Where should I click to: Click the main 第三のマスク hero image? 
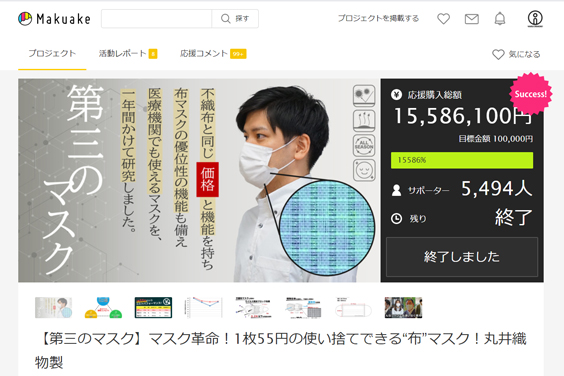pyautogui.click(x=199, y=180)
